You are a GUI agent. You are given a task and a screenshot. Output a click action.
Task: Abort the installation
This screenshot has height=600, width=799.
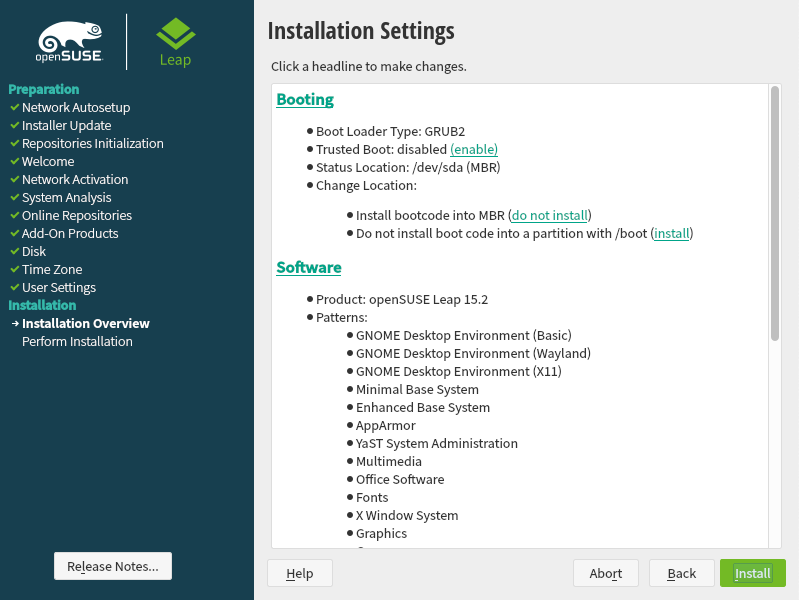coord(605,573)
